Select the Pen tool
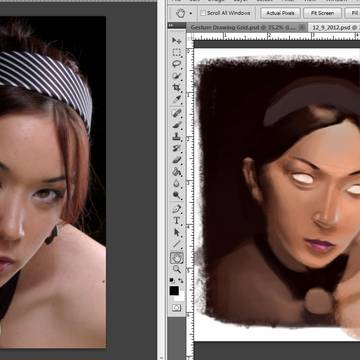360x360 pixels. pos(177,209)
